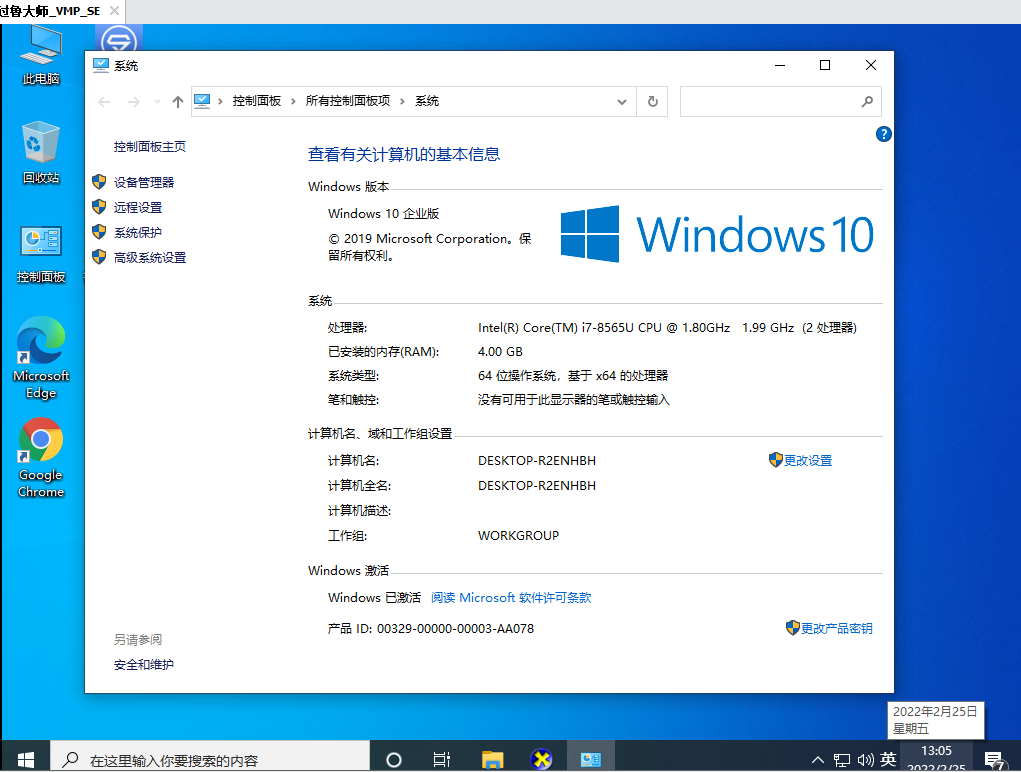Open recent locations dropdown arrow

coord(157,102)
